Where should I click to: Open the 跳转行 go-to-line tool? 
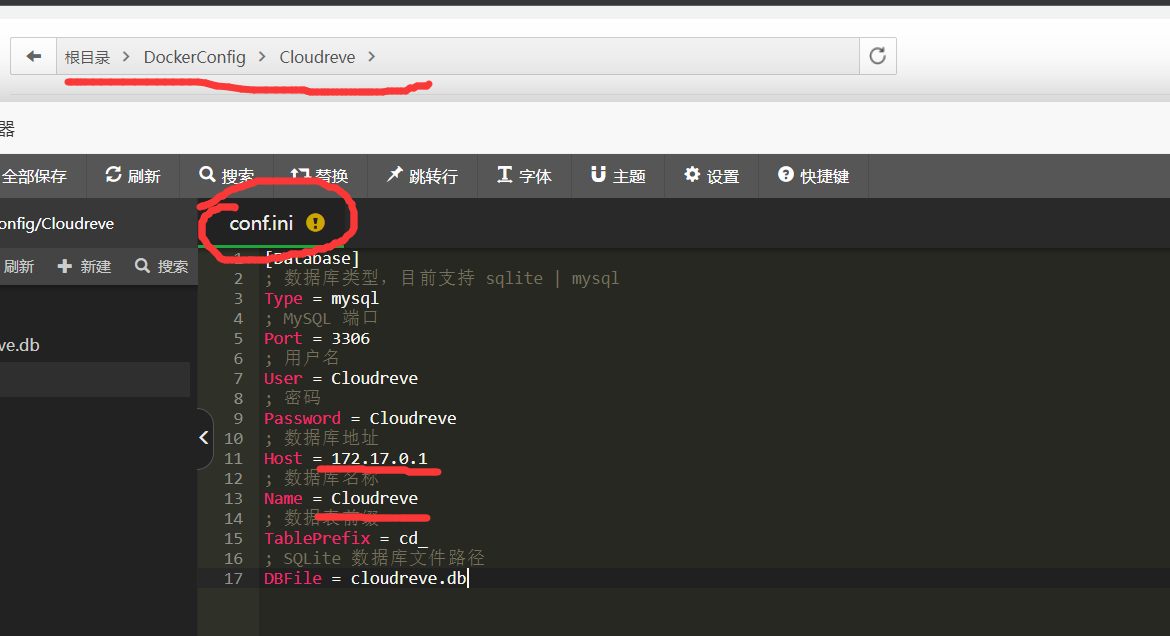pos(422,176)
